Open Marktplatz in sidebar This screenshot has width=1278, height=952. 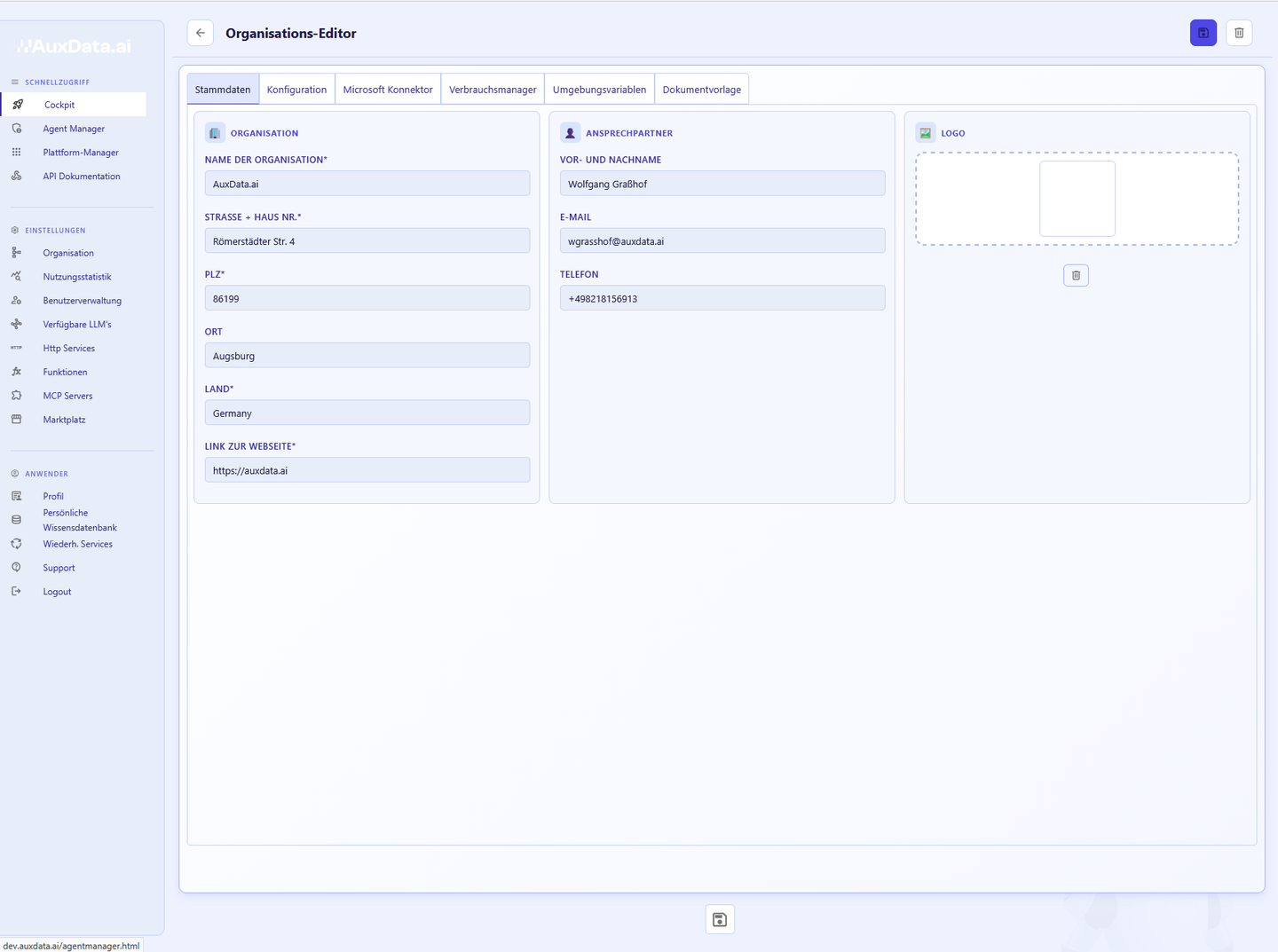point(65,420)
